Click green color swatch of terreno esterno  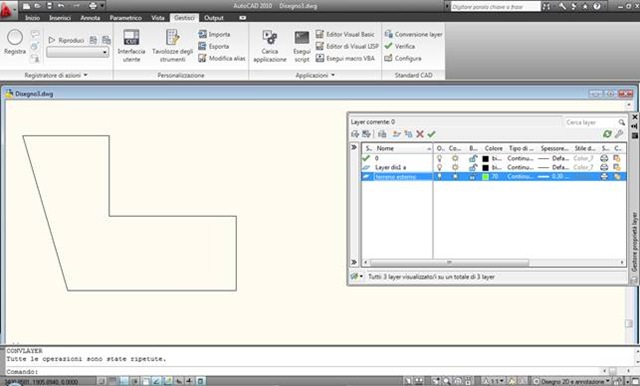[485, 177]
